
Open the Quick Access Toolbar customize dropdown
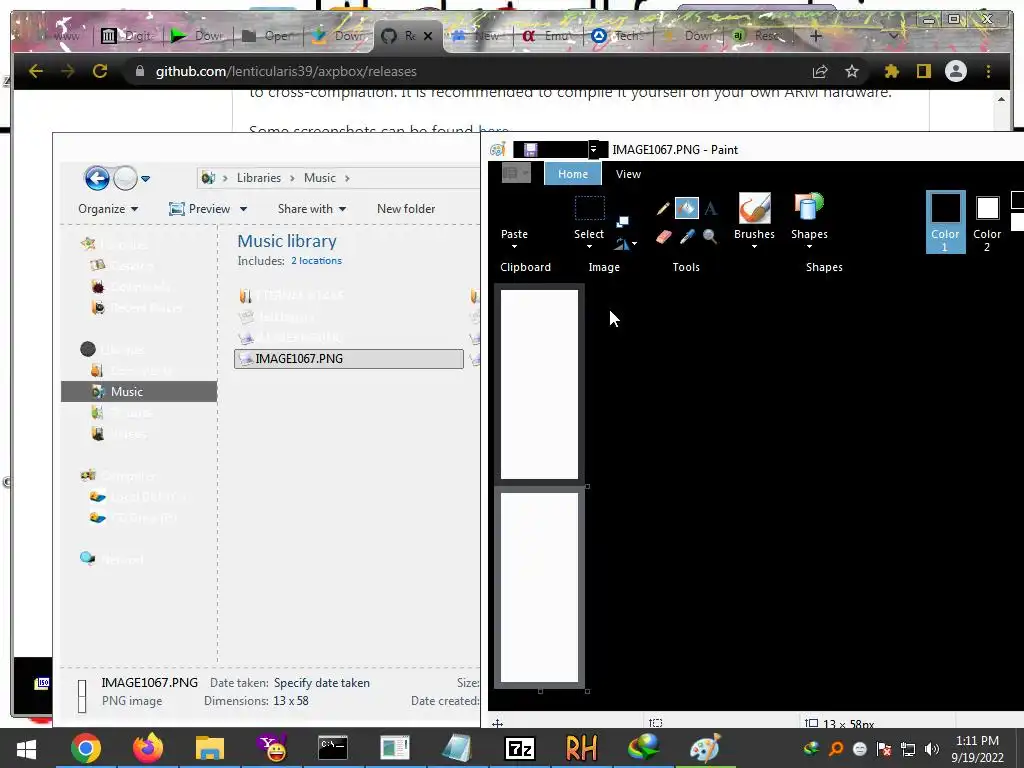pos(593,150)
